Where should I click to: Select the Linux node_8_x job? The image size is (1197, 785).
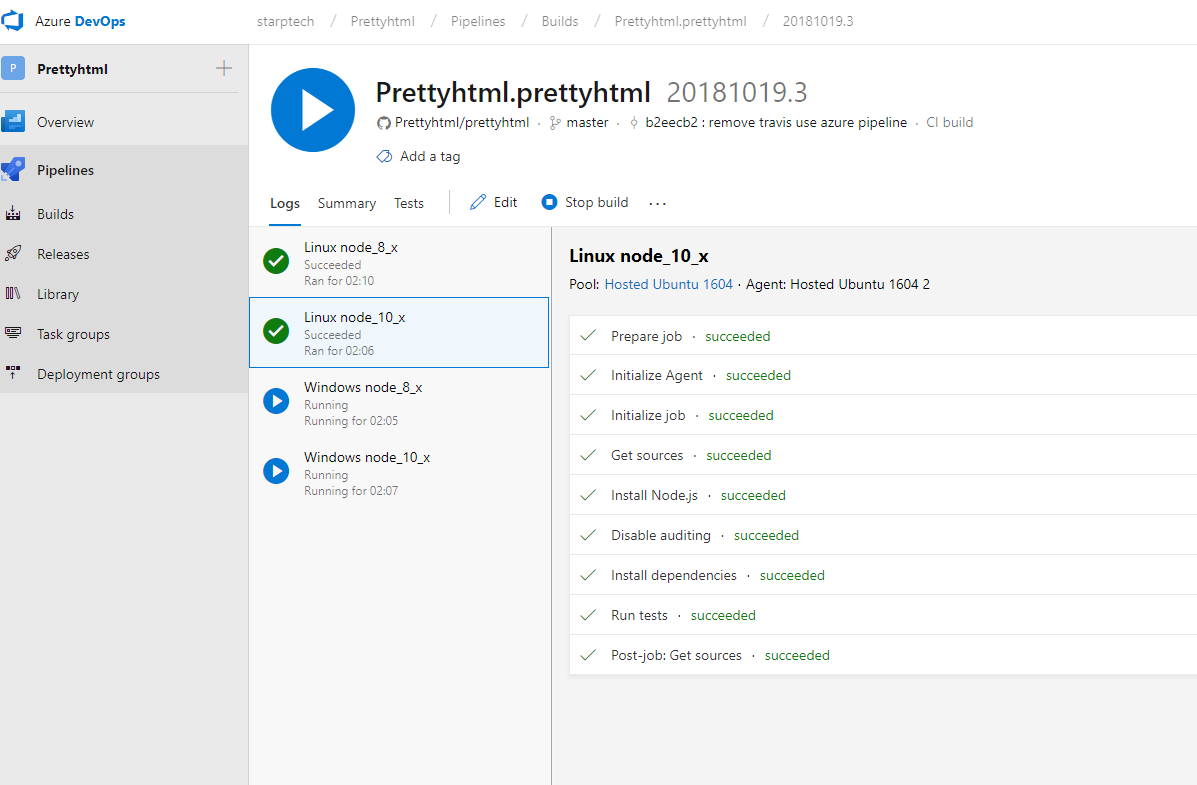pos(398,263)
